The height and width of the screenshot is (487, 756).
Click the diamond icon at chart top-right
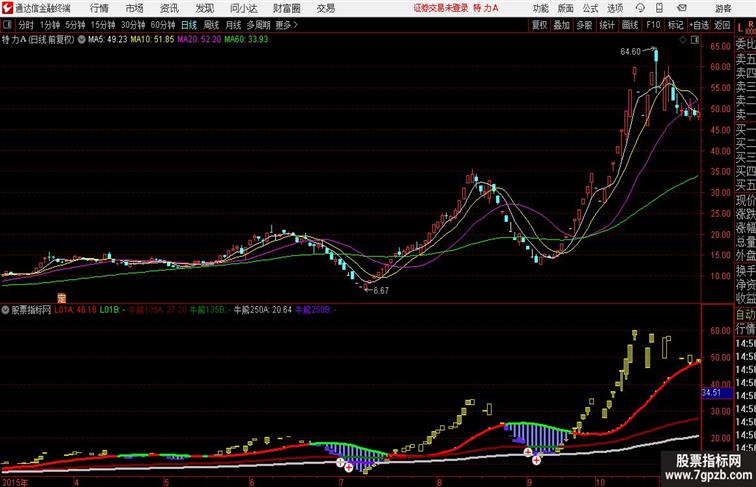coord(683,40)
